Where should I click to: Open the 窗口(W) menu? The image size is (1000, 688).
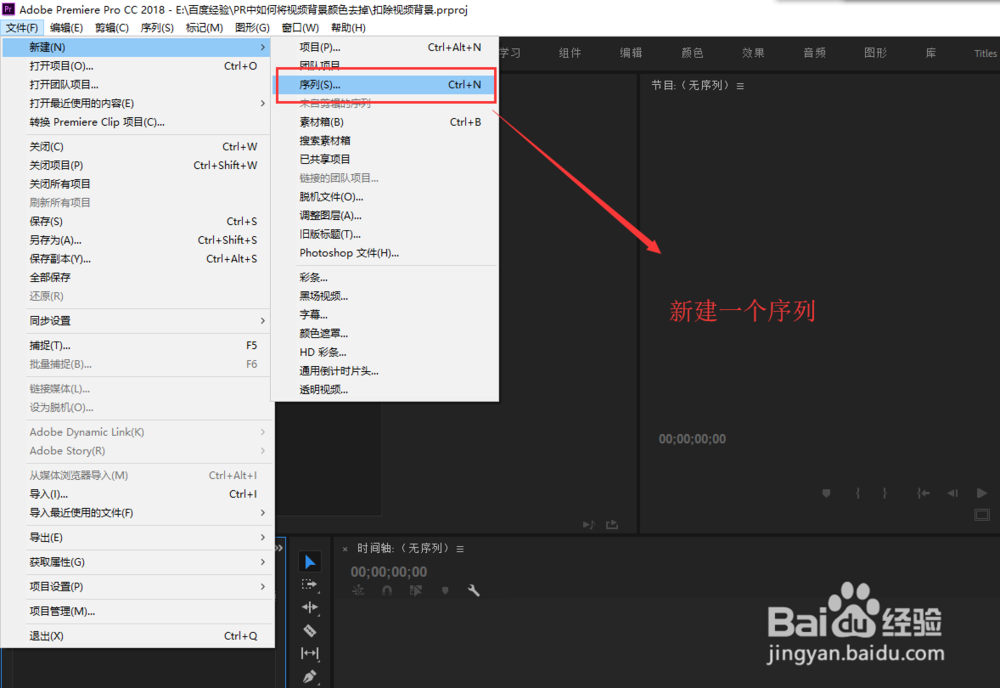pyautogui.click(x=300, y=27)
